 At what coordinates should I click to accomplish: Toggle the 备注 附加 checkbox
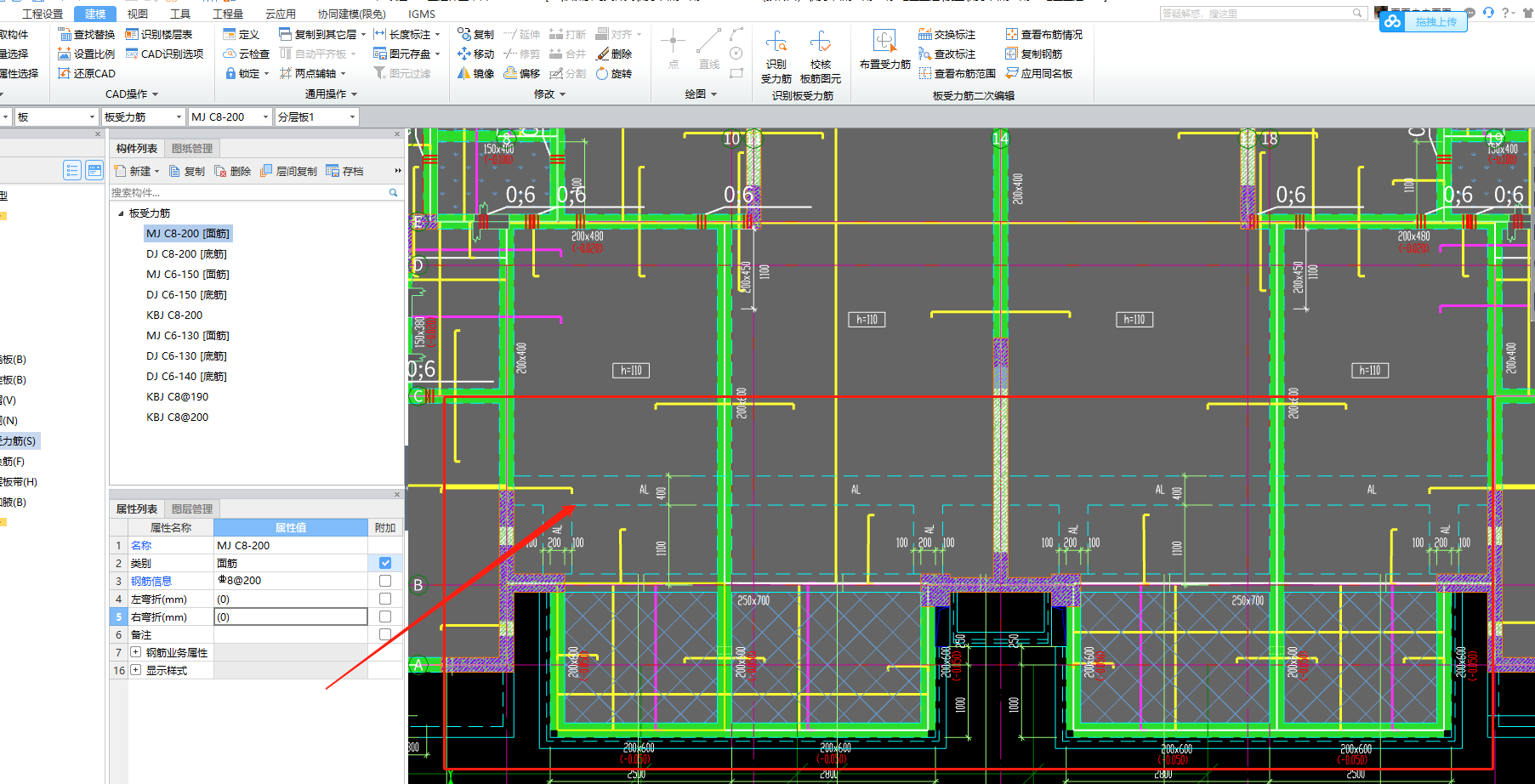(x=385, y=634)
